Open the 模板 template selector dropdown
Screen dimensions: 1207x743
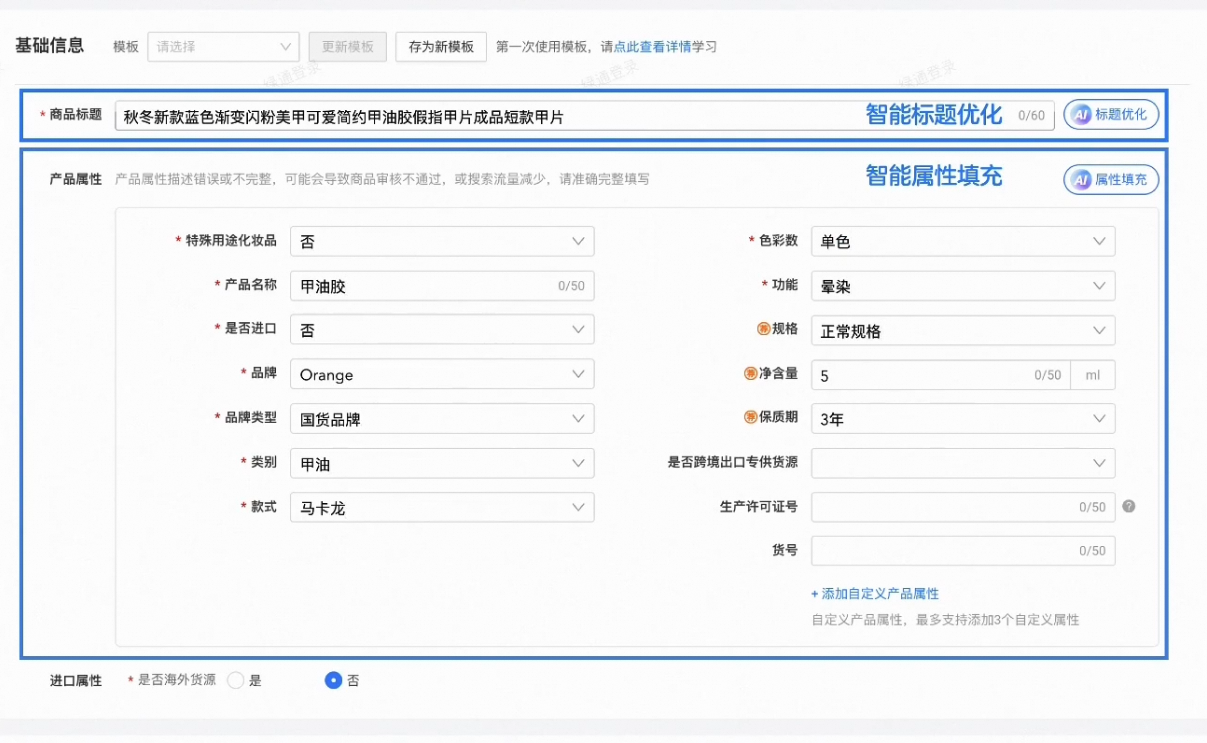tap(222, 46)
